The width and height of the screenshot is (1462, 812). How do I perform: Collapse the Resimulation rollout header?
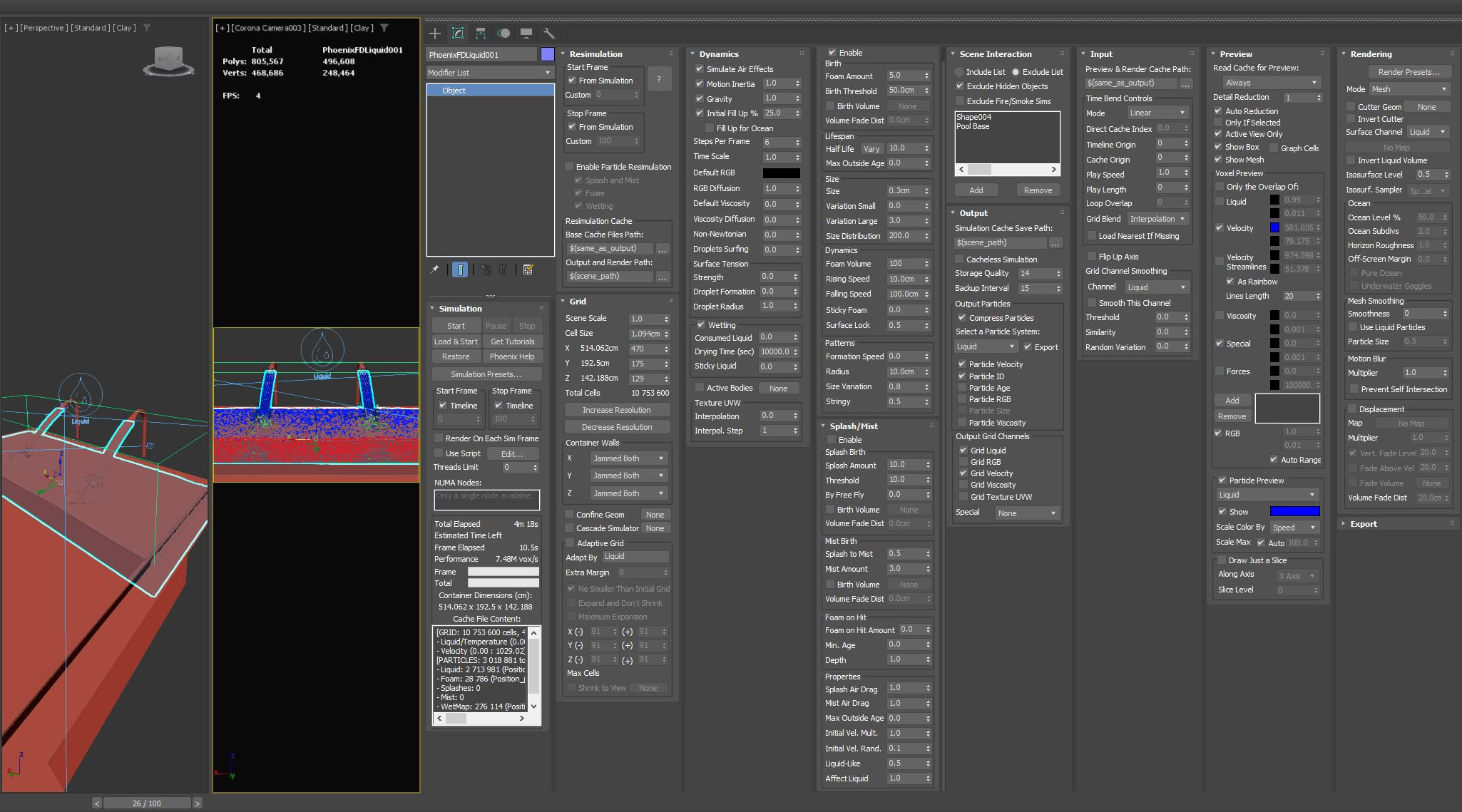[595, 54]
